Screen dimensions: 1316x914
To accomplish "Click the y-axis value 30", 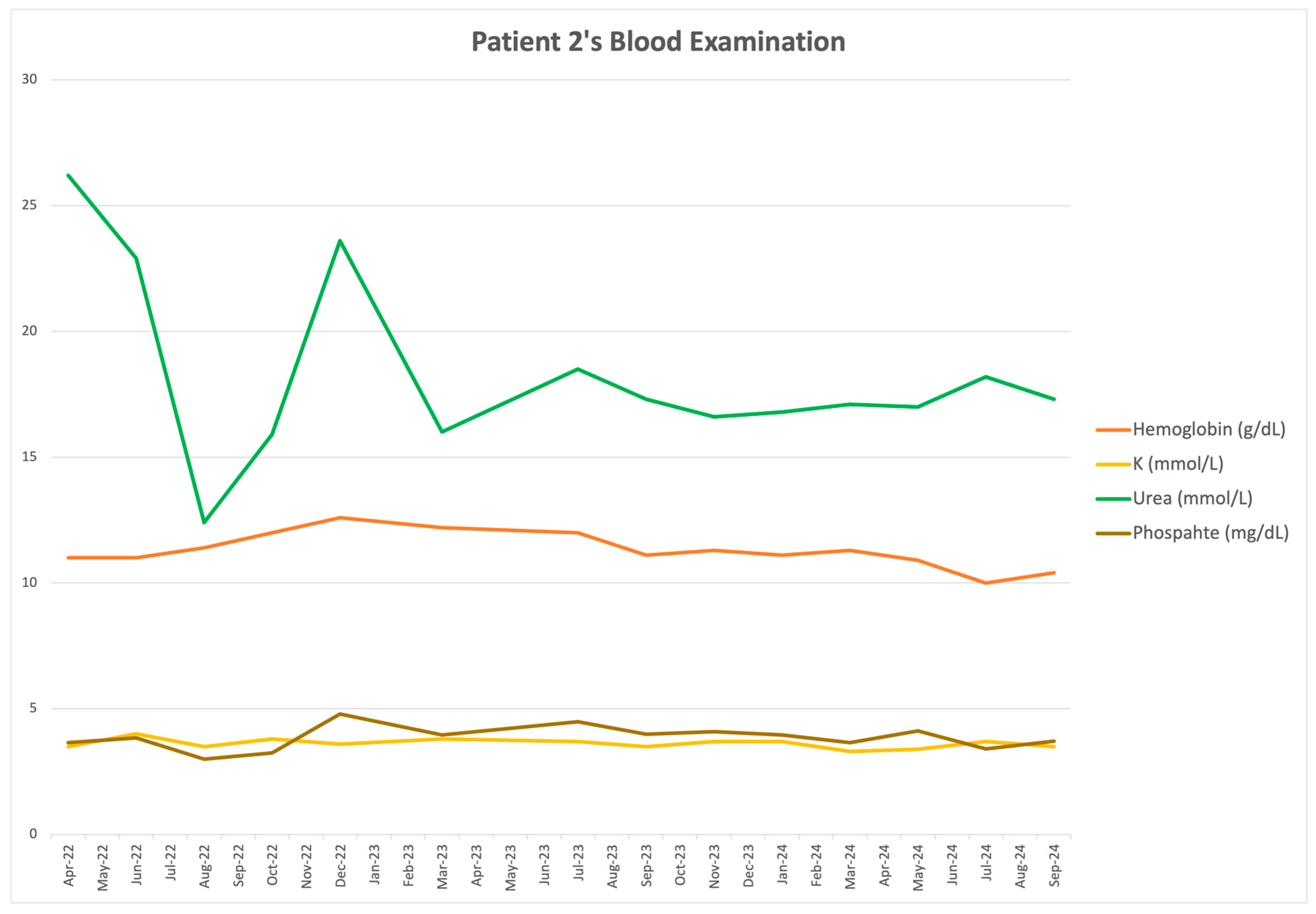I will click(30, 79).
